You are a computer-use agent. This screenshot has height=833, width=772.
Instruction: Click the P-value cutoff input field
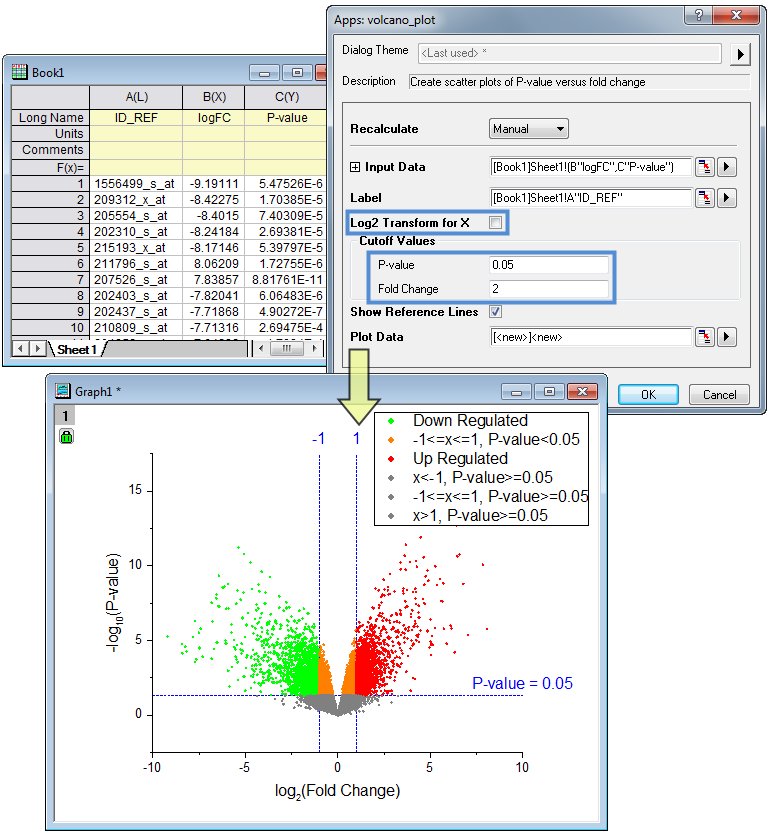point(549,265)
